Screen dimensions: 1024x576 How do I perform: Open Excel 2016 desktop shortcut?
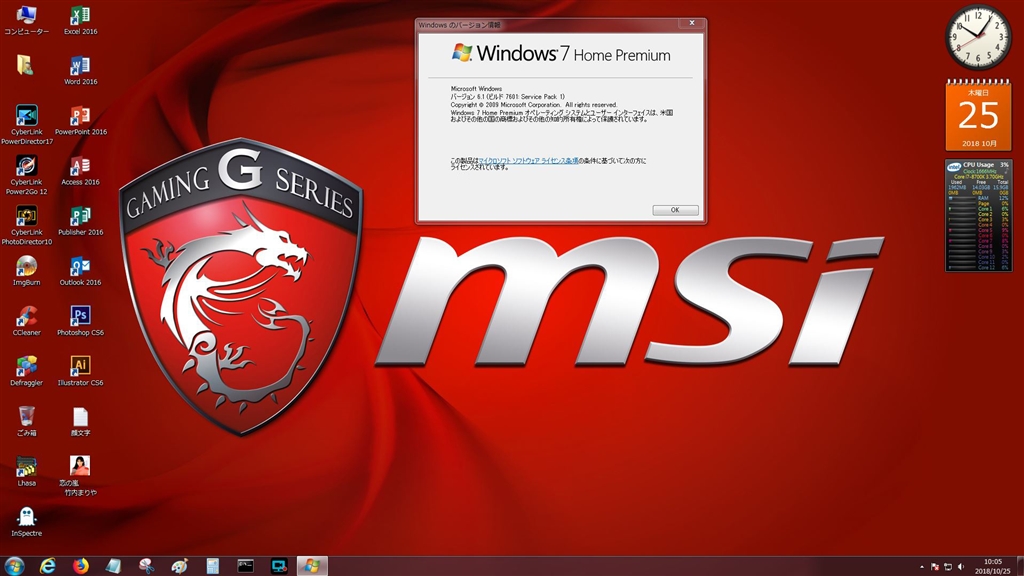coord(80,20)
